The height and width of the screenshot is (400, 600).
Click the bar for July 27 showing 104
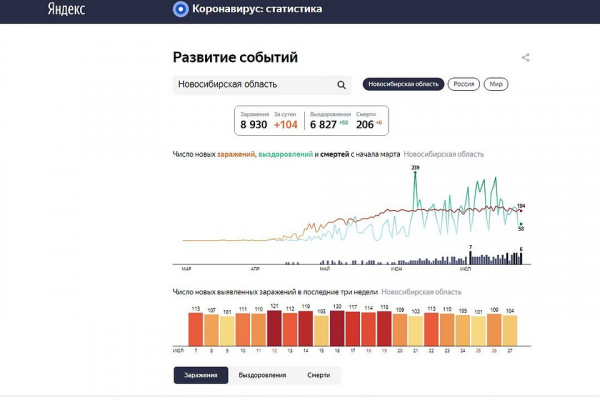[509, 329]
